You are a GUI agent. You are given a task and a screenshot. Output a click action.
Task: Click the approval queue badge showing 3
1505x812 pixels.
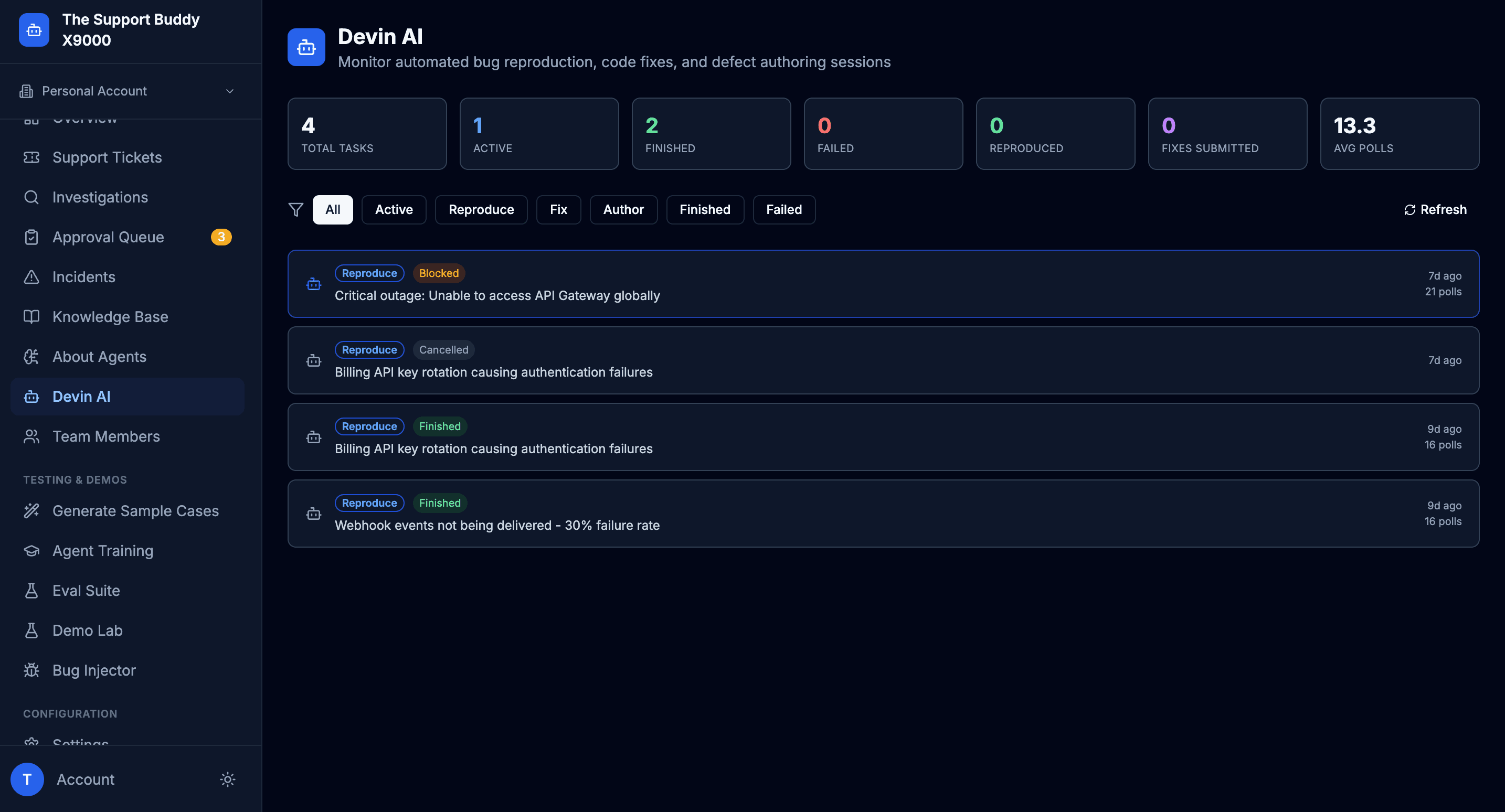click(221, 237)
